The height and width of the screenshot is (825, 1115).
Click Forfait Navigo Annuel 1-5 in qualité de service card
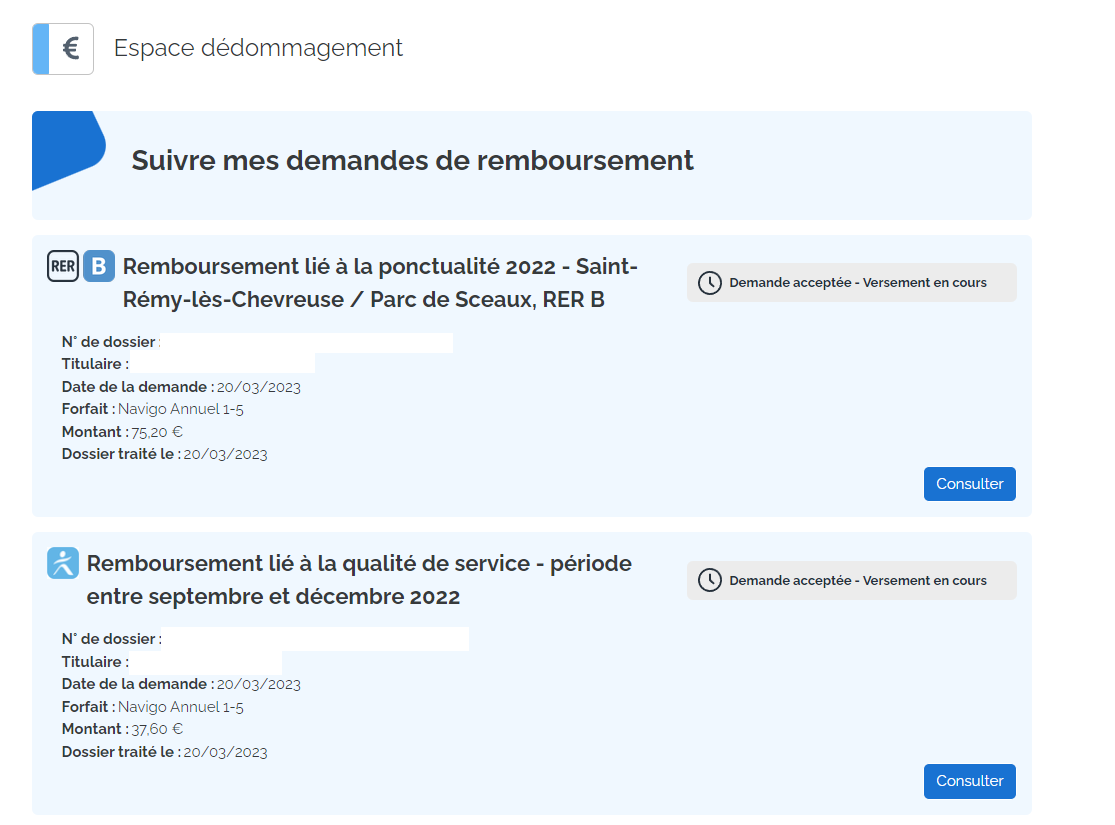point(153,707)
